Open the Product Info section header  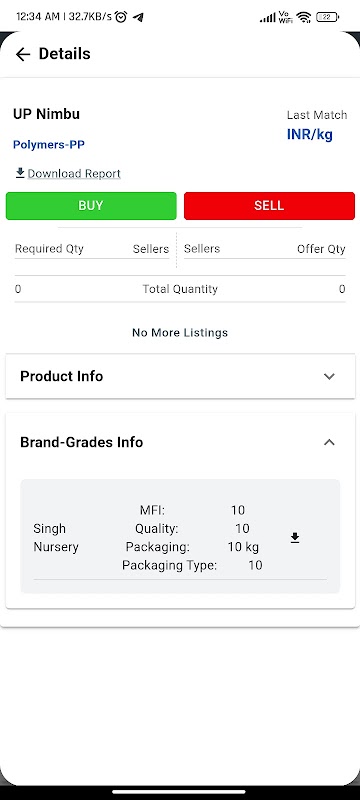click(180, 377)
